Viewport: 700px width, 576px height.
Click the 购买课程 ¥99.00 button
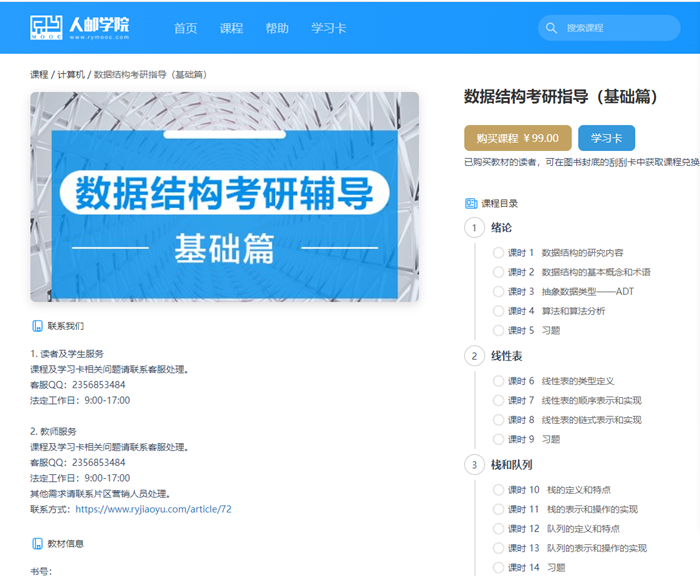pyautogui.click(x=517, y=138)
